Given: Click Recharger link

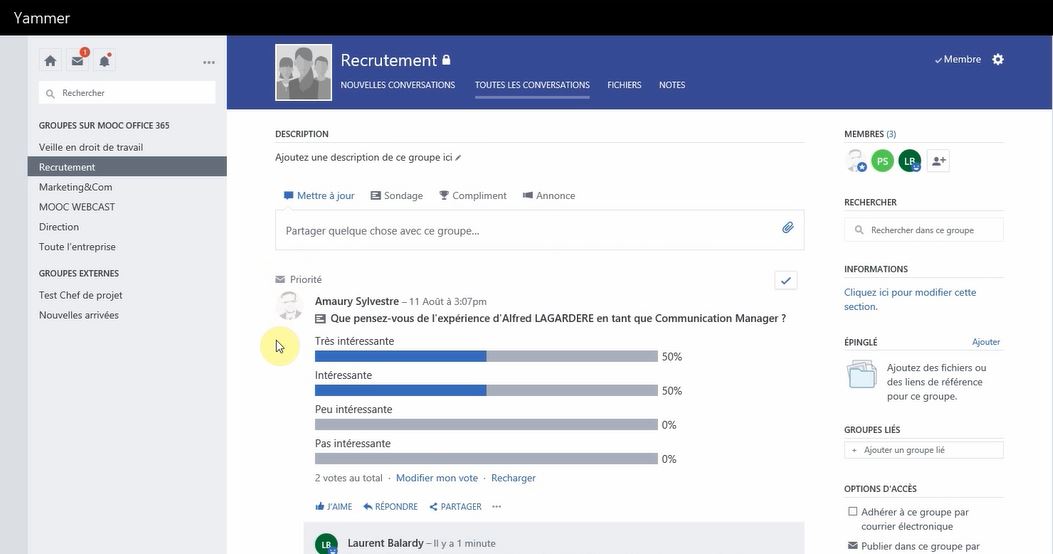Looking at the screenshot, I should tap(513, 478).
